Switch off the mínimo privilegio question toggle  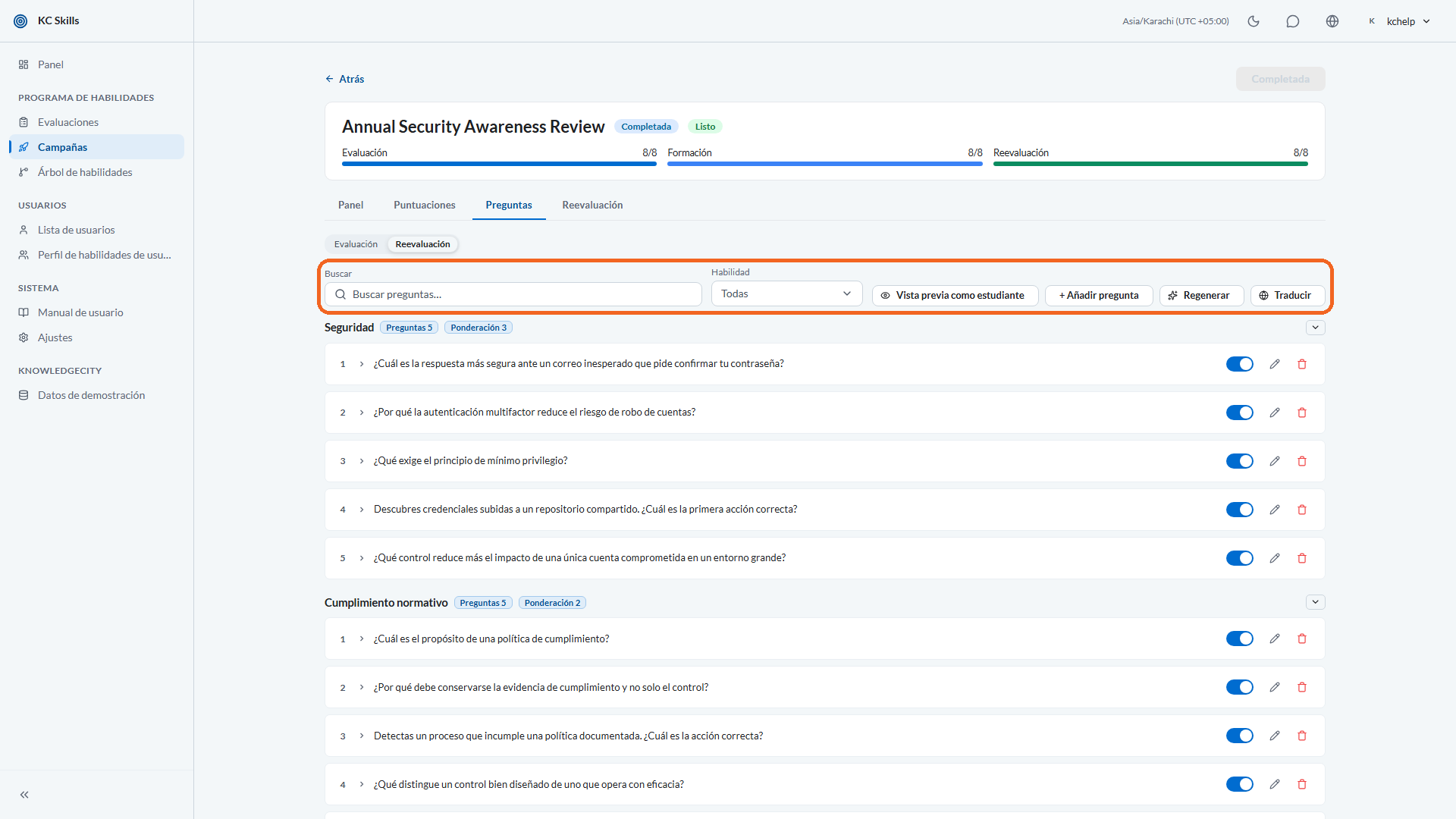point(1240,461)
